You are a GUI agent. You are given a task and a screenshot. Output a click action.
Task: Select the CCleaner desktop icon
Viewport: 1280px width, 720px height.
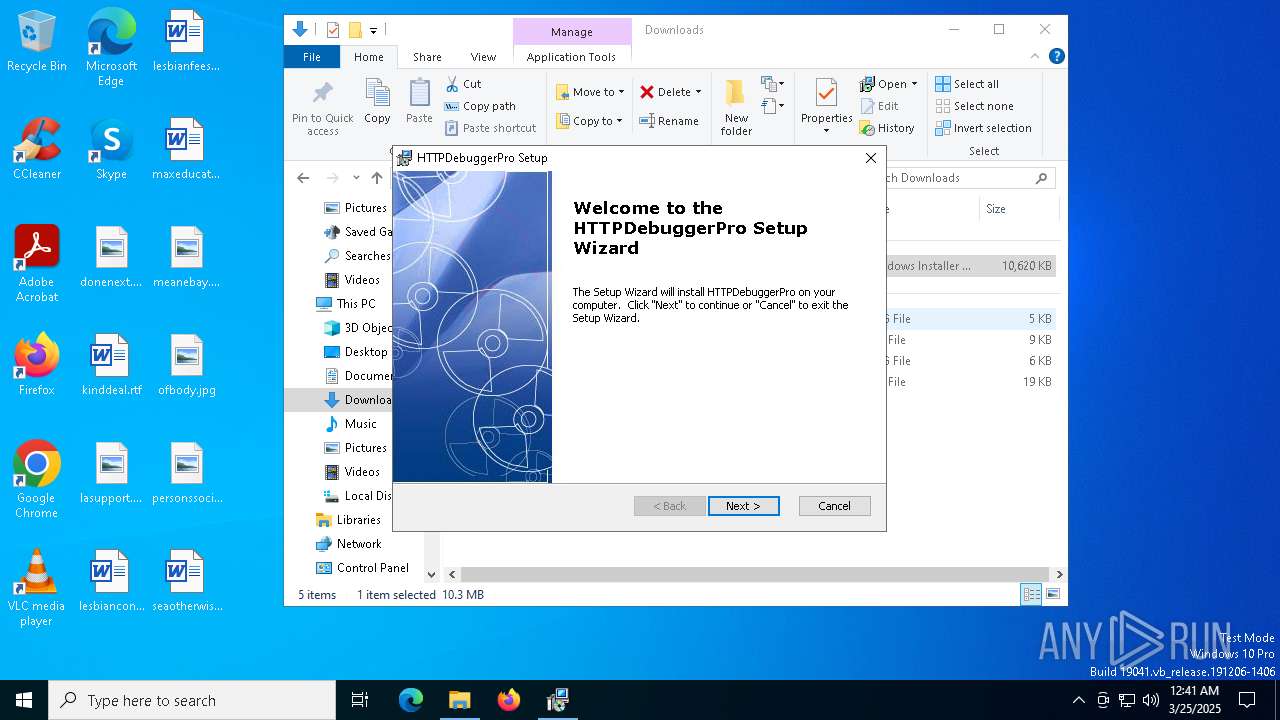tap(37, 150)
